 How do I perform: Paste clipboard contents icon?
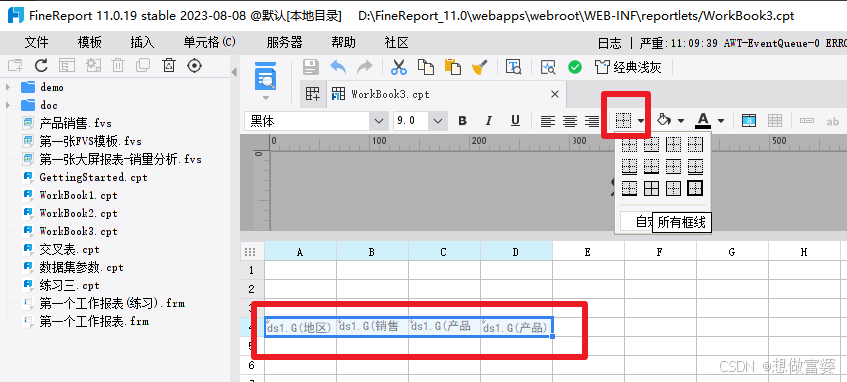tap(453, 67)
